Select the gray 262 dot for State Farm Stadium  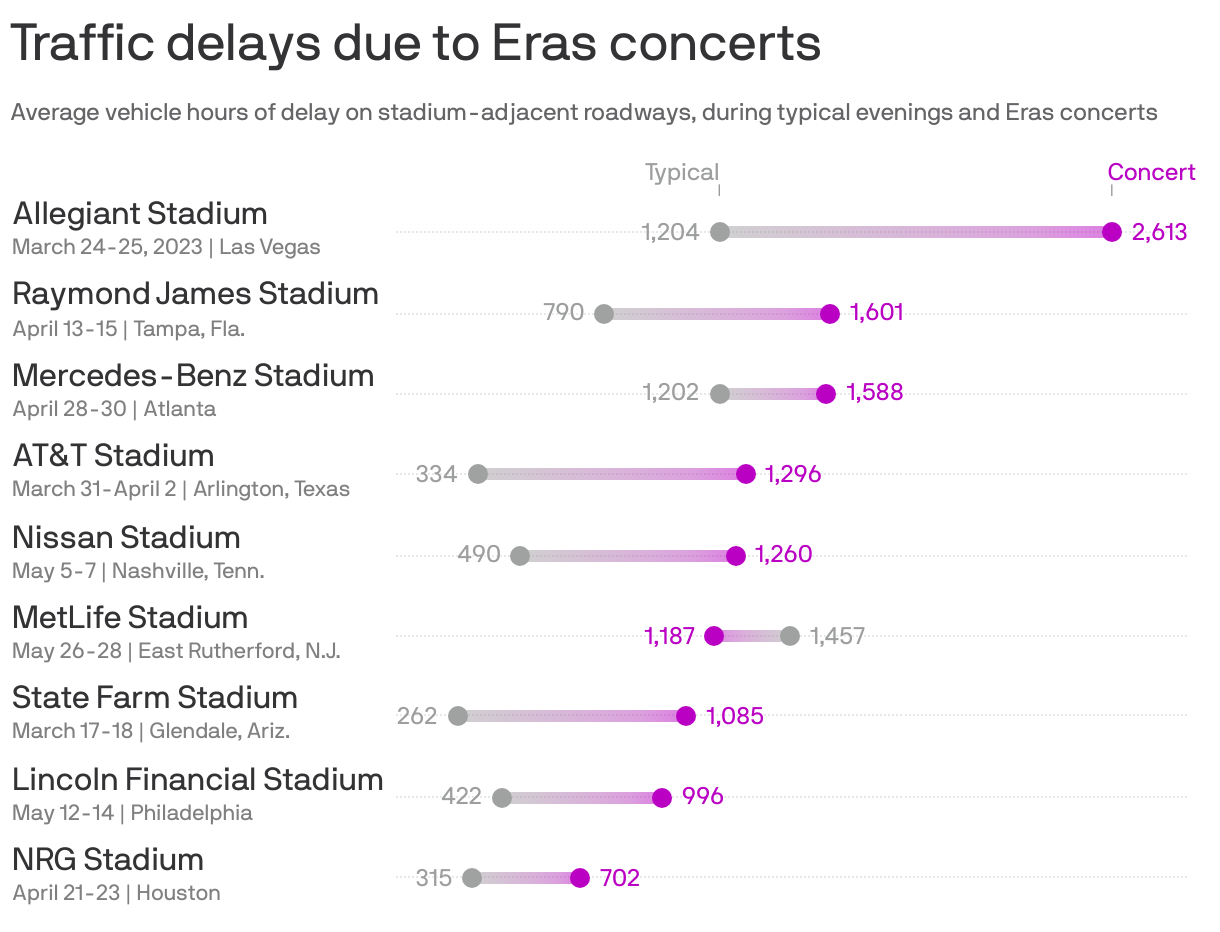pyautogui.click(x=458, y=716)
